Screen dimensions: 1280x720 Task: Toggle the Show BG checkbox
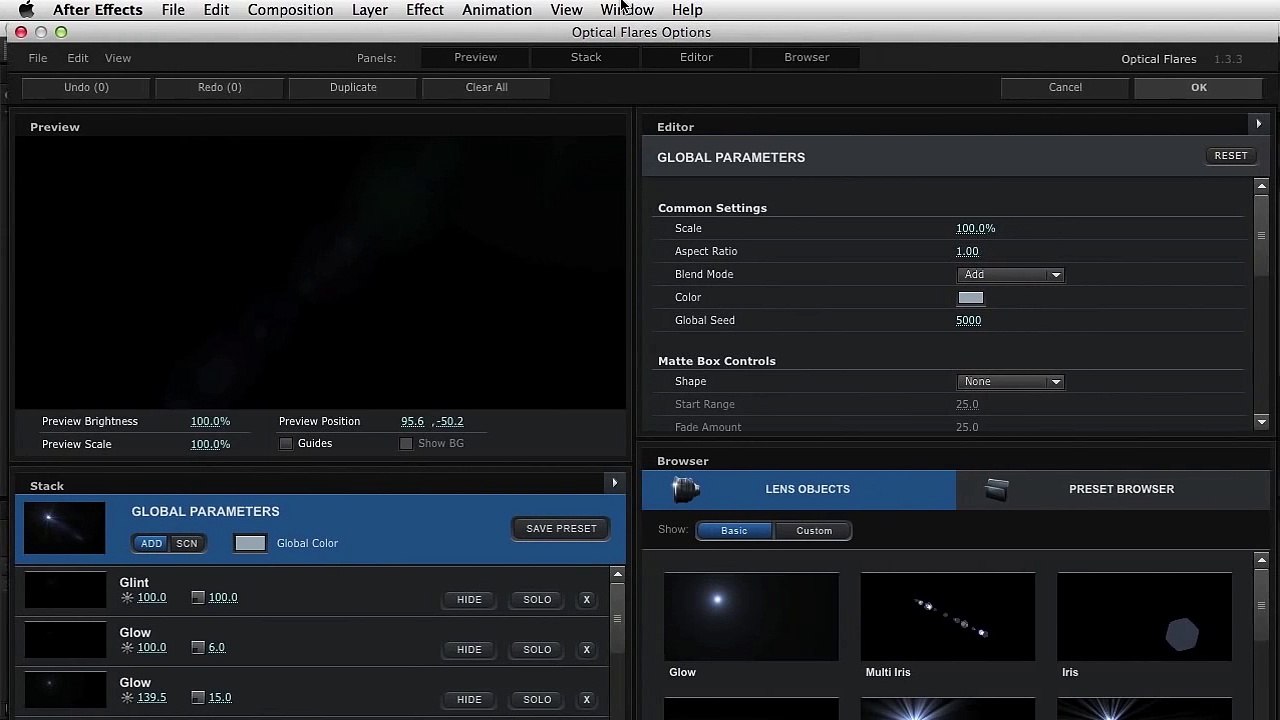pos(405,444)
